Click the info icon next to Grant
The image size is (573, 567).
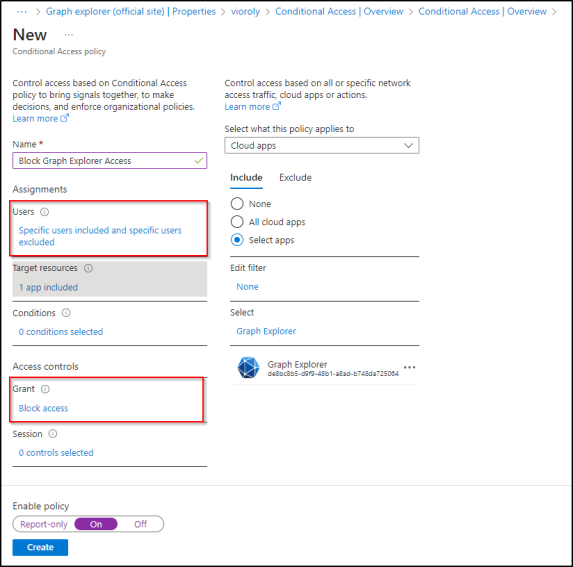click(45, 389)
